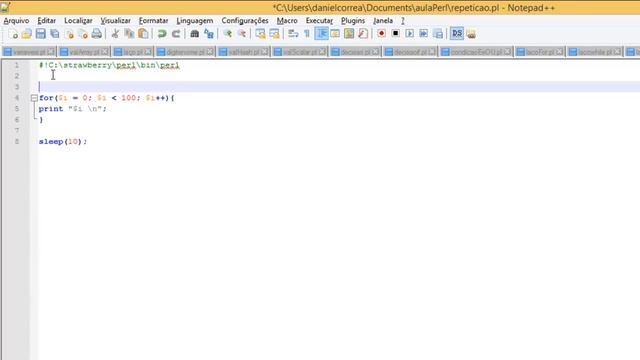640x360 pixels.
Task: Open the Replace dialog from the toolbar
Action: 209,34
